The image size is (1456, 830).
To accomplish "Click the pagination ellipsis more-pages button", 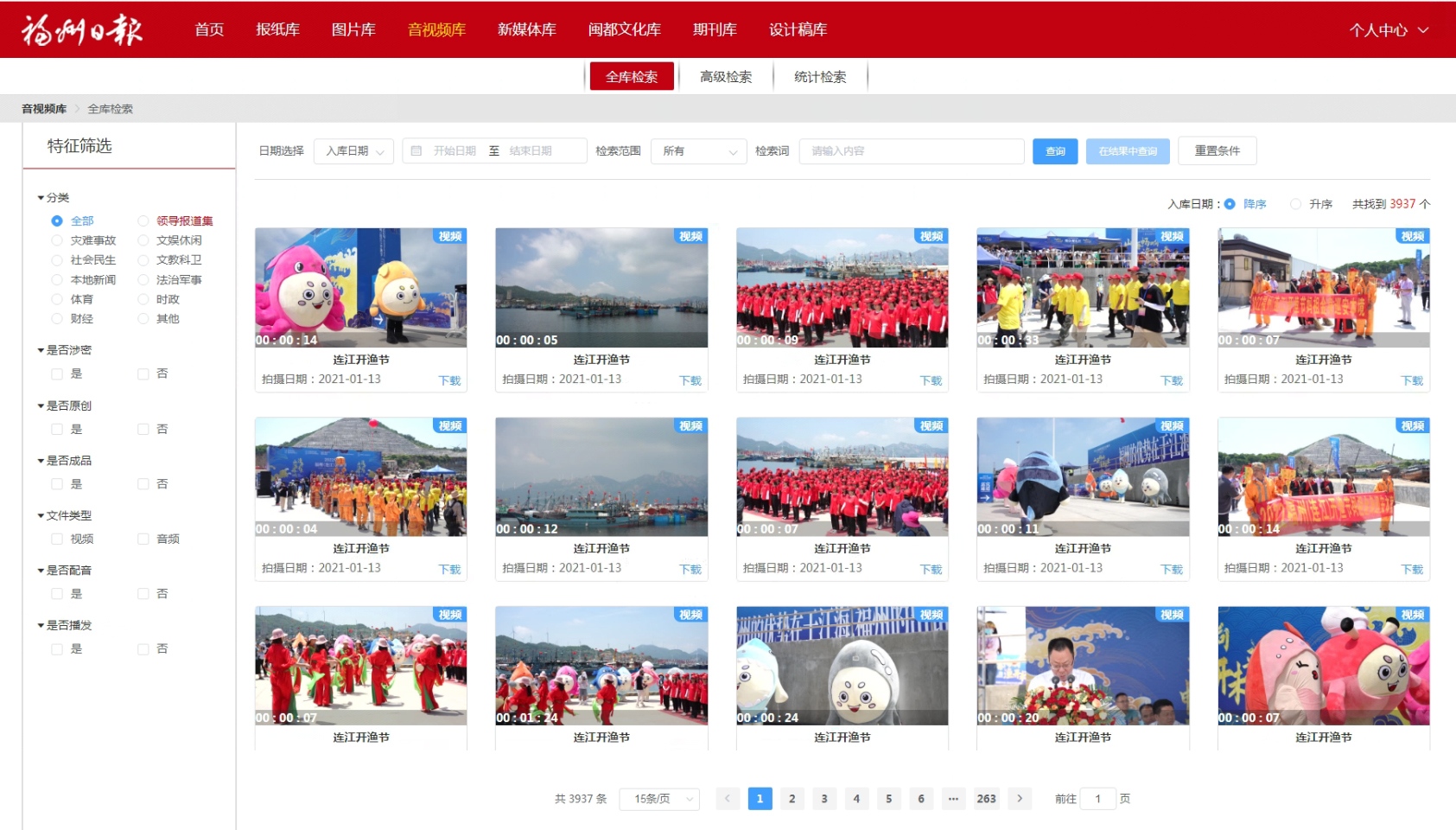I will 953,799.
